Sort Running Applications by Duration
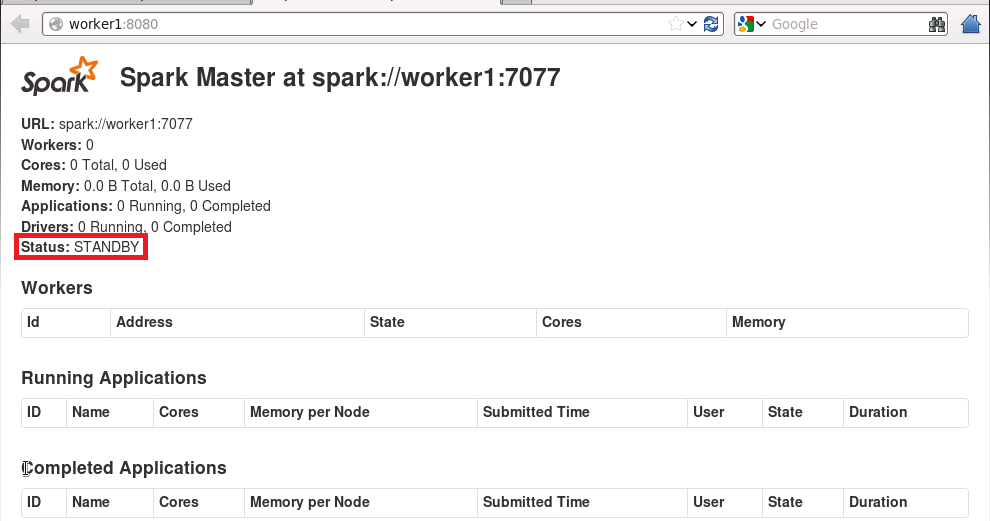 point(906,412)
